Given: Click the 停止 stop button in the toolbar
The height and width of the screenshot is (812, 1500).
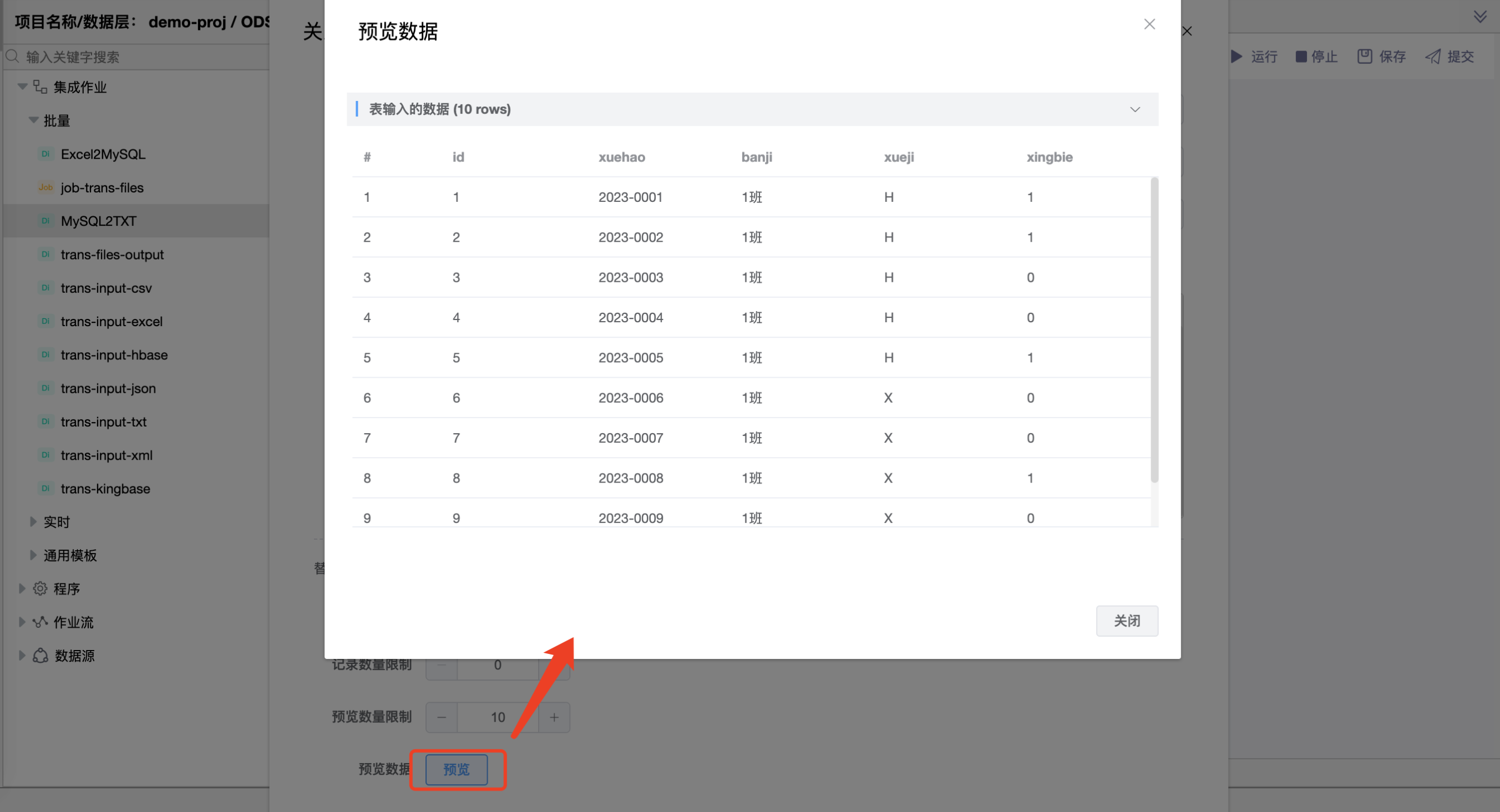Looking at the screenshot, I should click(1316, 57).
